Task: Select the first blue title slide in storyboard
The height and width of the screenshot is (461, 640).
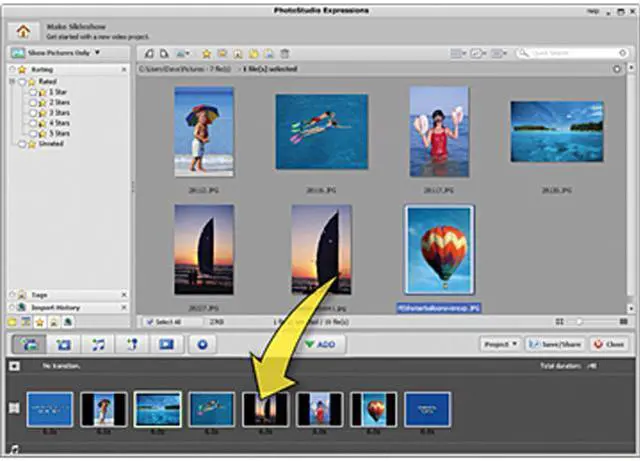Action: (x=50, y=410)
